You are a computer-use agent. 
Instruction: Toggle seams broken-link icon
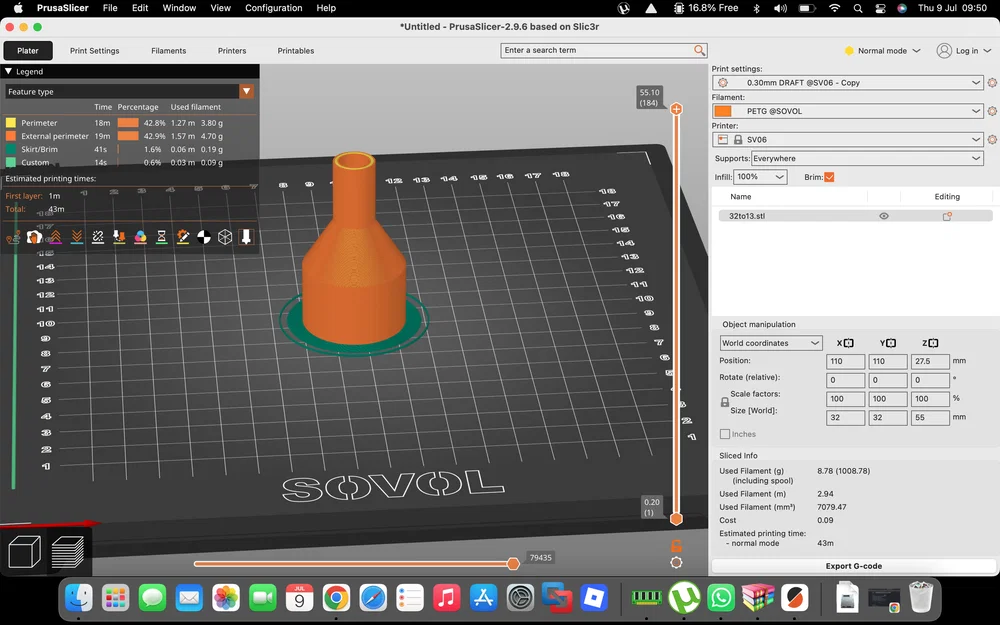click(98, 237)
